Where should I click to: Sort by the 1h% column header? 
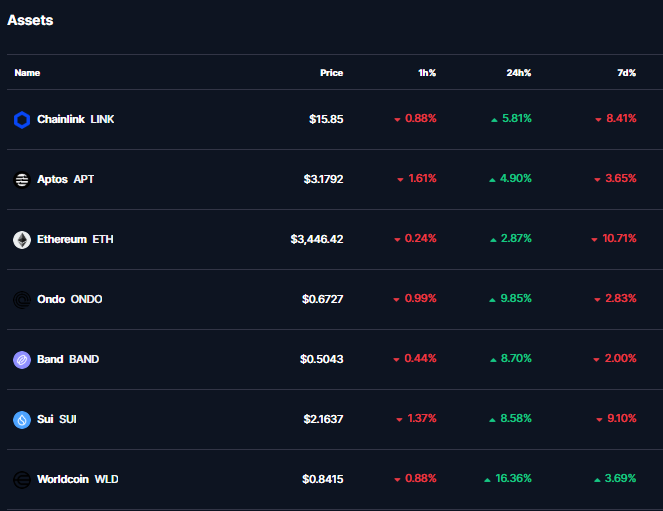point(427,73)
